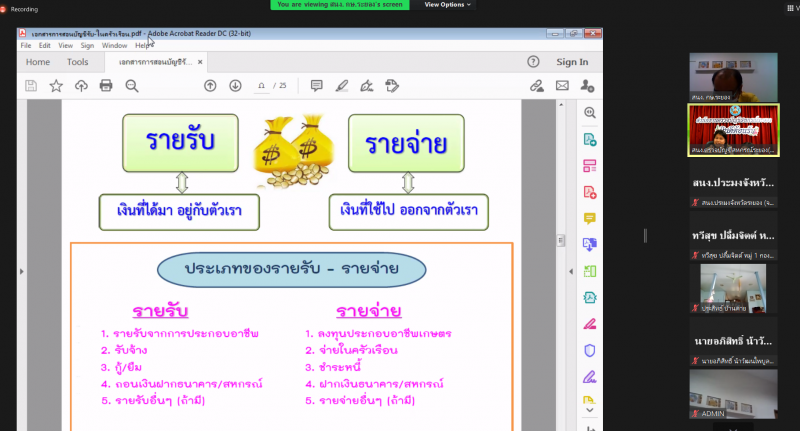800x431 pixels.
Task: Open Create PDF tool in right pane
Action: (x=590, y=192)
